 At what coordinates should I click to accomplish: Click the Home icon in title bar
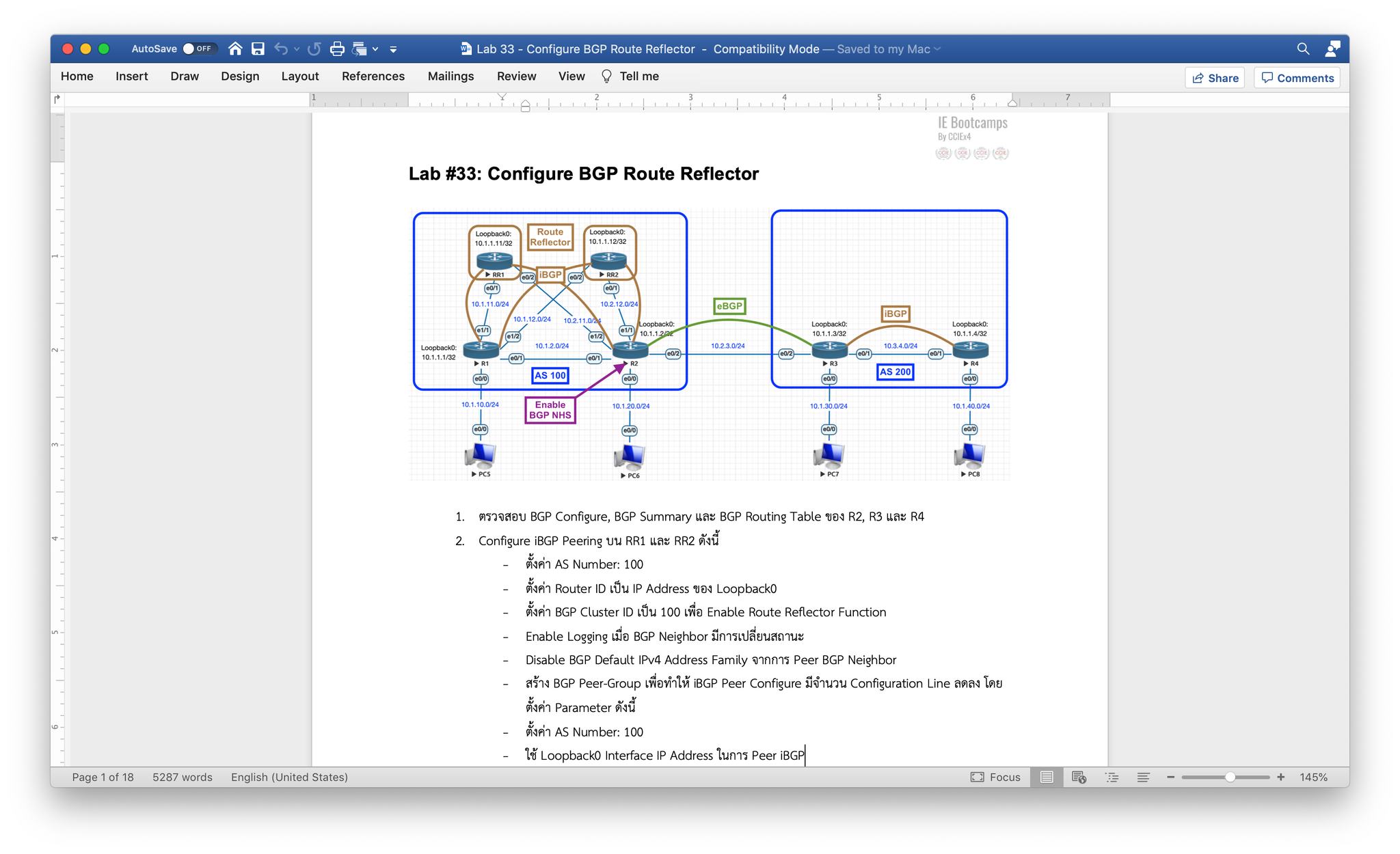pos(235,49)
